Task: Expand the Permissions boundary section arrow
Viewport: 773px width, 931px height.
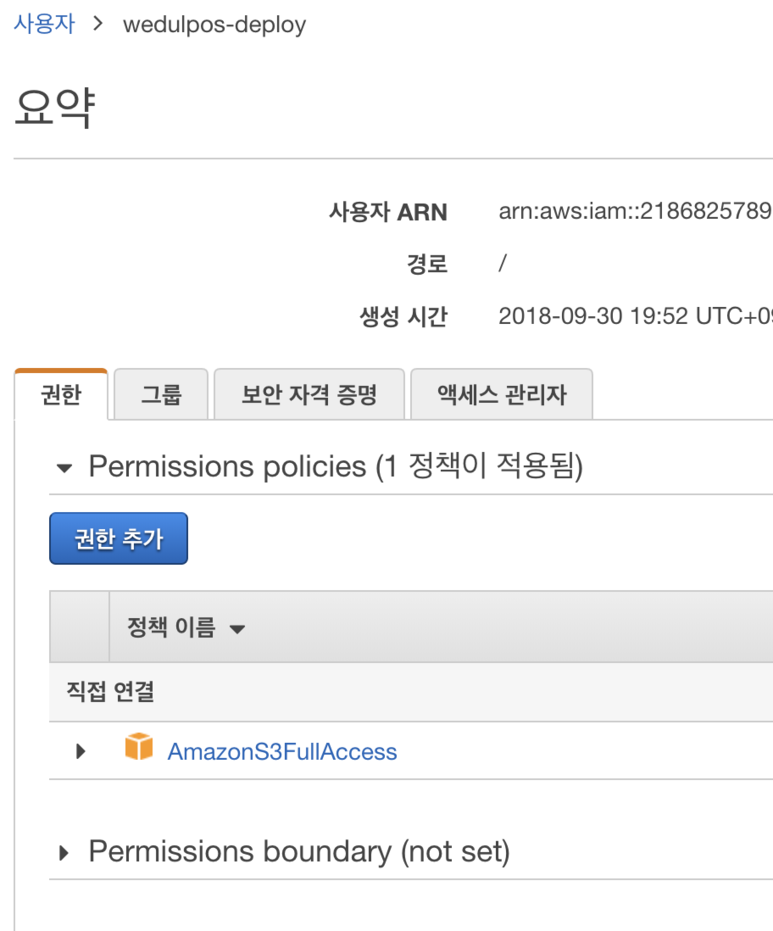Action: pyautogui.click(x=64, y=853)
